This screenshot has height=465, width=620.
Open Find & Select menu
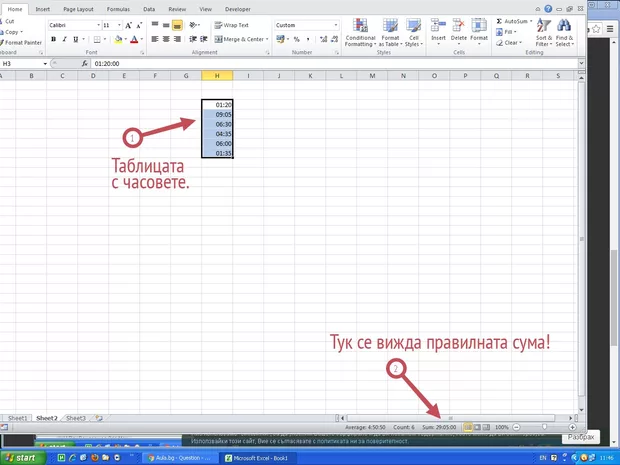(x=564, y=32)
